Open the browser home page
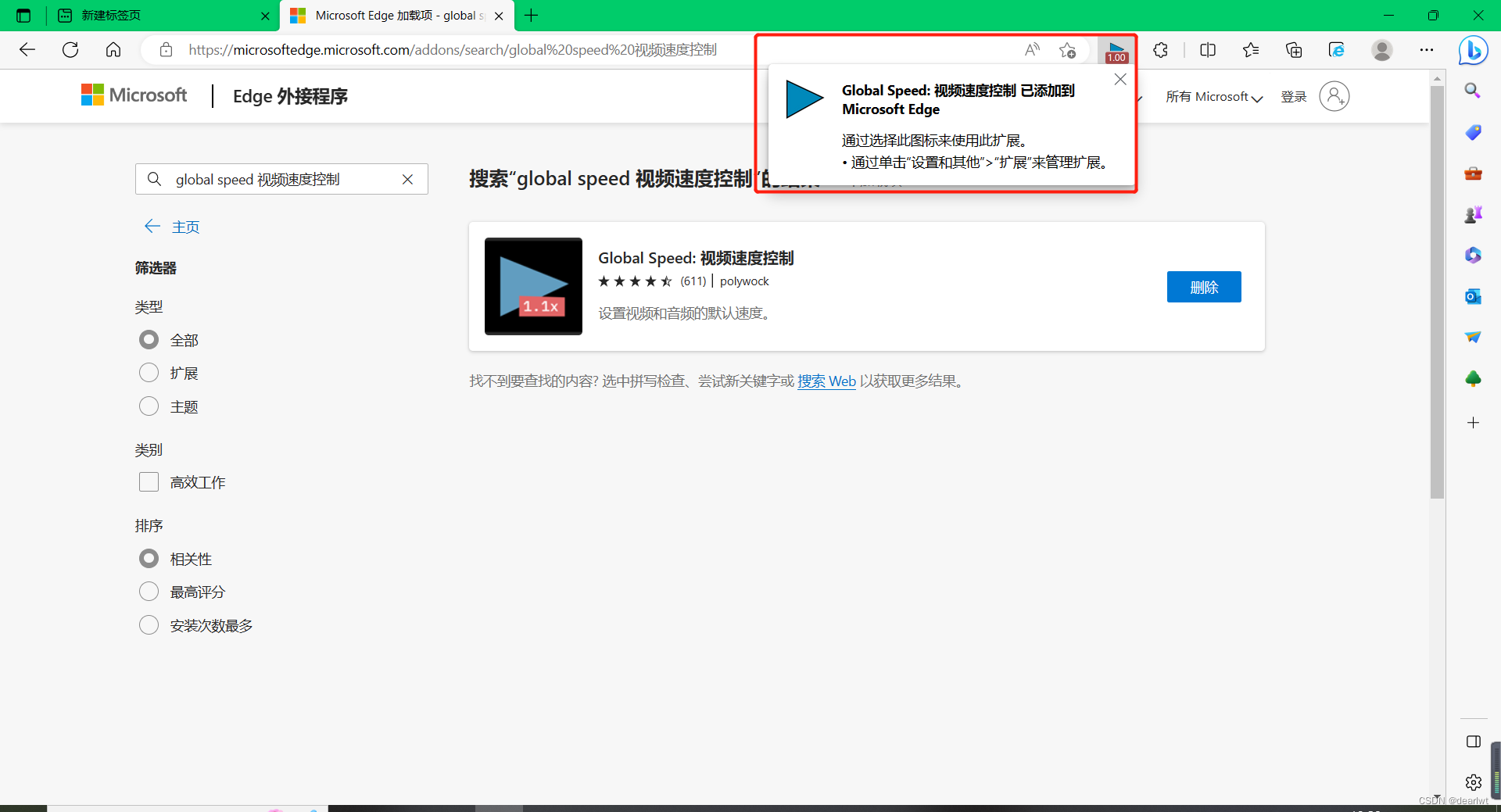 [x=113, y=50]
